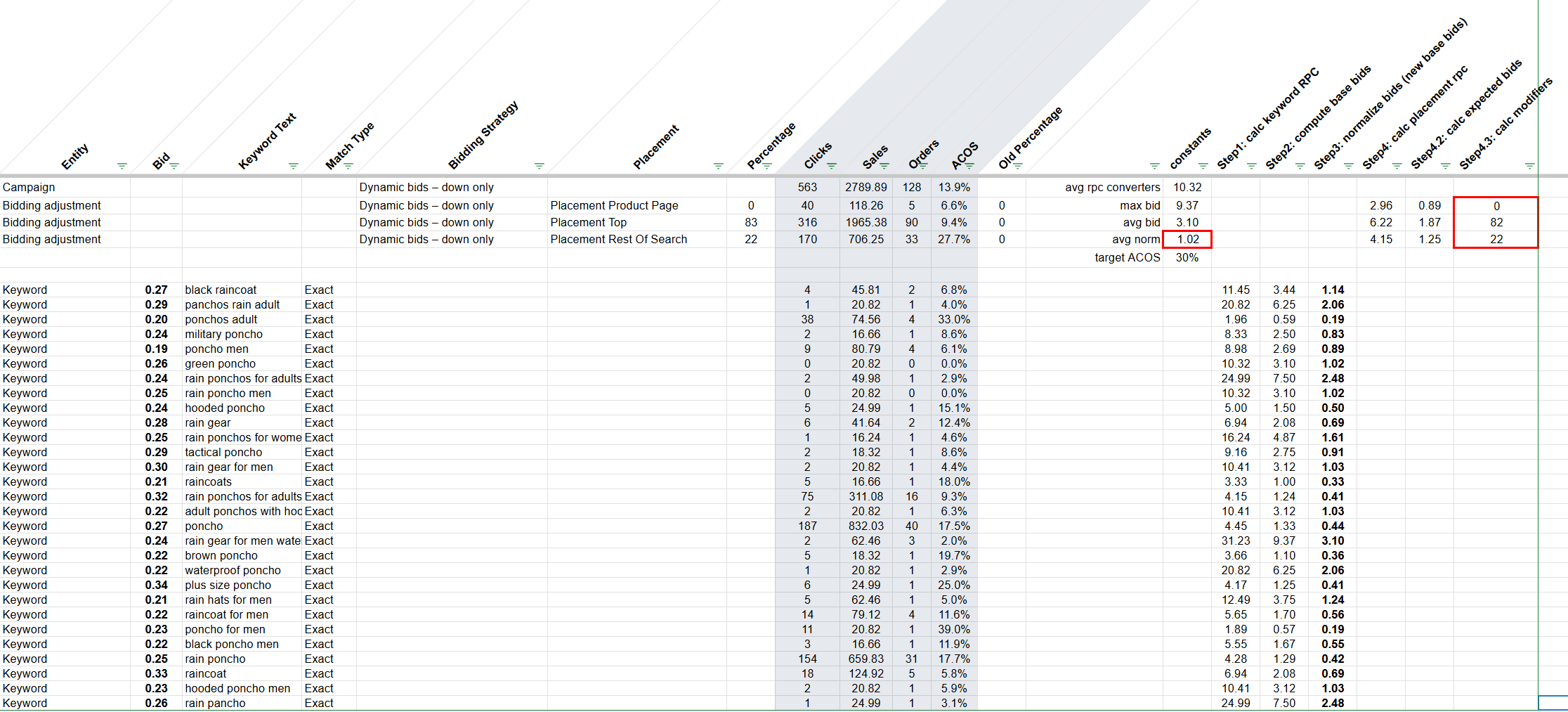1568x712 pixels.
Task: Select the sales value 832.03 for poncho
Action: 866,526
